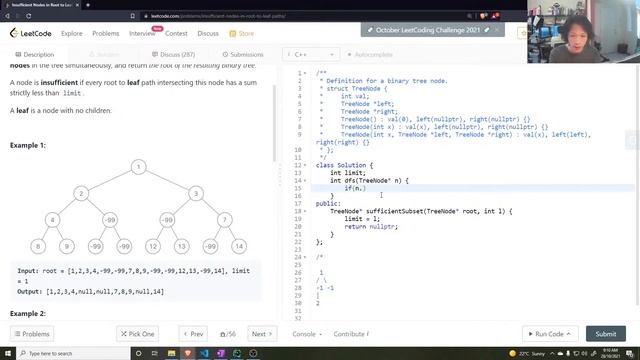
Task: Go to previous problem with Prev
Action: coord(193,334)
